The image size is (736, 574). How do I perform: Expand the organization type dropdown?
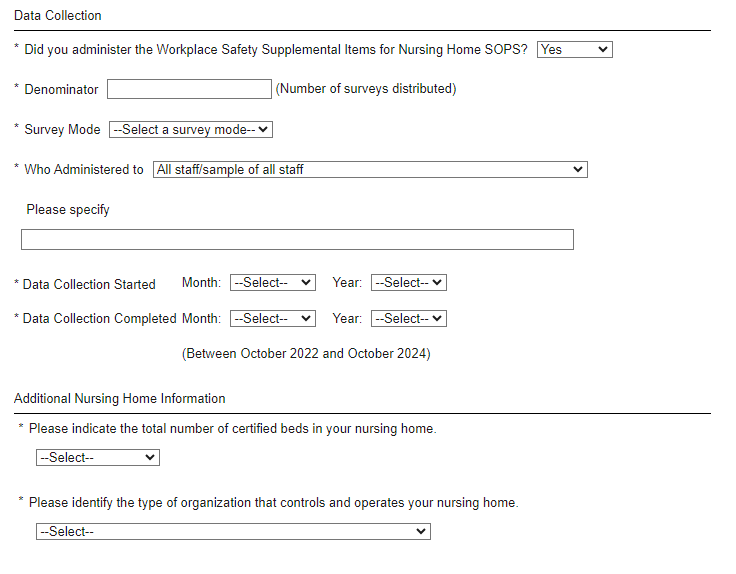(x=232, y=531)
